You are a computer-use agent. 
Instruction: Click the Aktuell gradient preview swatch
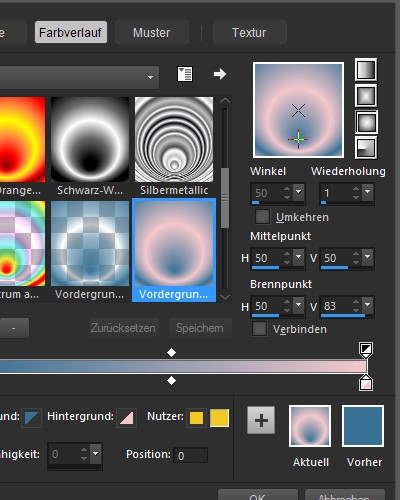[x=310, y=426]
